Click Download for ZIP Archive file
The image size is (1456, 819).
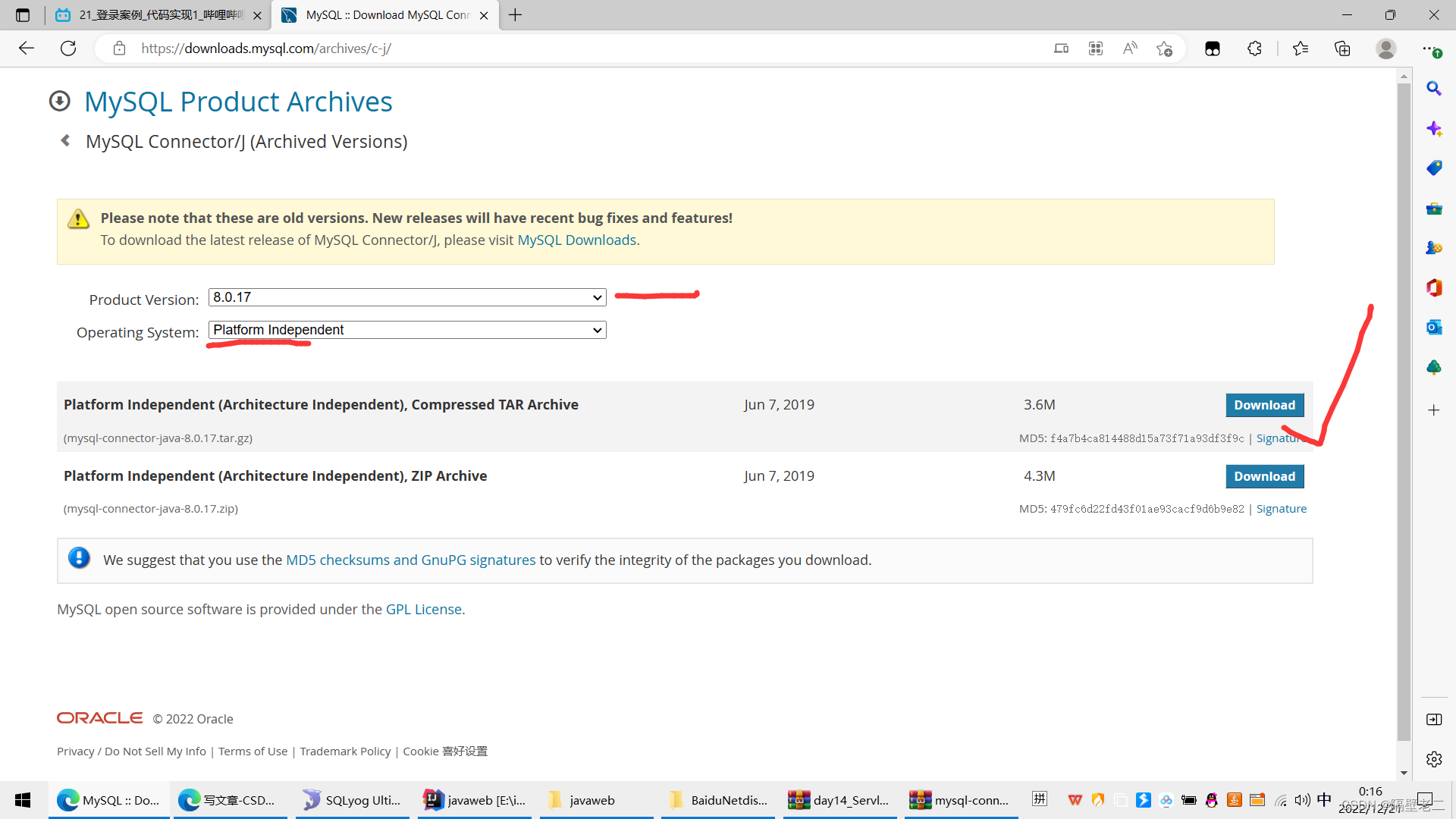tap(1265, 476)
